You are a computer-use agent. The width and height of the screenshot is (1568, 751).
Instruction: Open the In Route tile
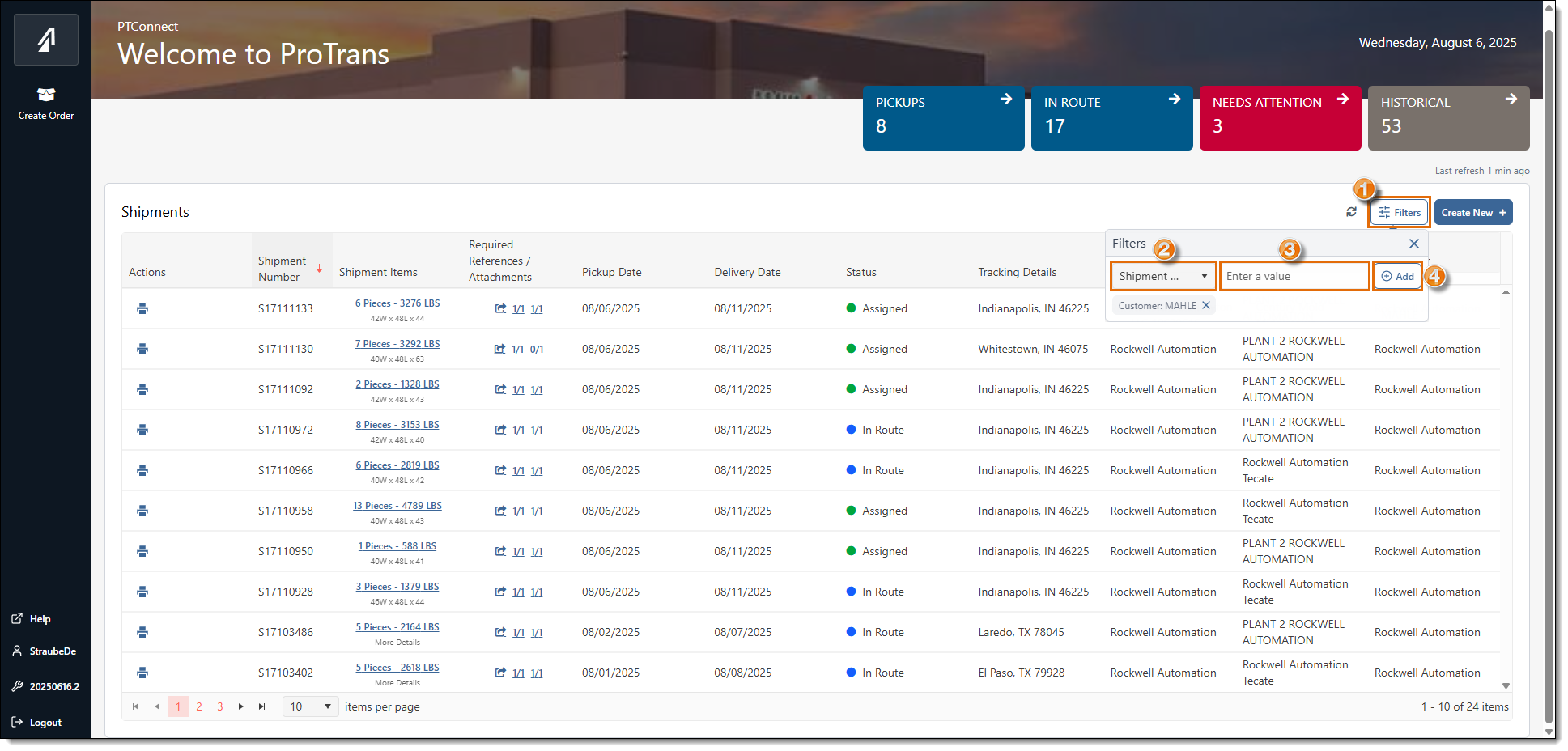1111,118
